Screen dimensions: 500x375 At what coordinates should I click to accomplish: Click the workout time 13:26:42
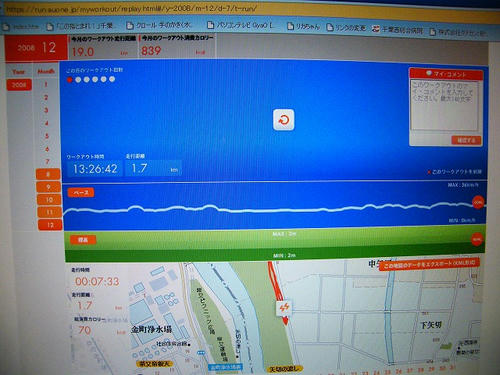tap(95, 169)
